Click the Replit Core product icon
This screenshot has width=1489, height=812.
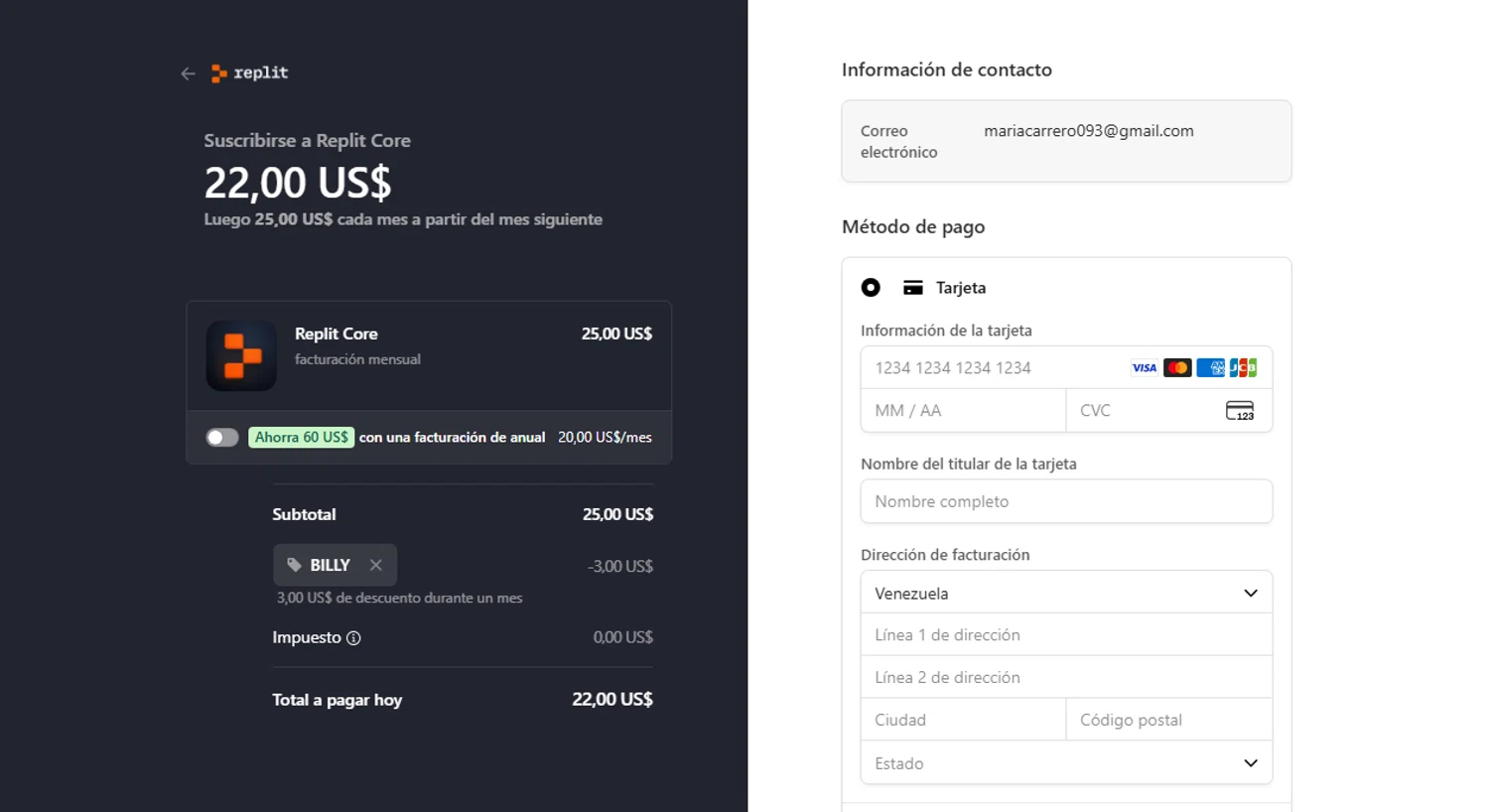[241, 355]
